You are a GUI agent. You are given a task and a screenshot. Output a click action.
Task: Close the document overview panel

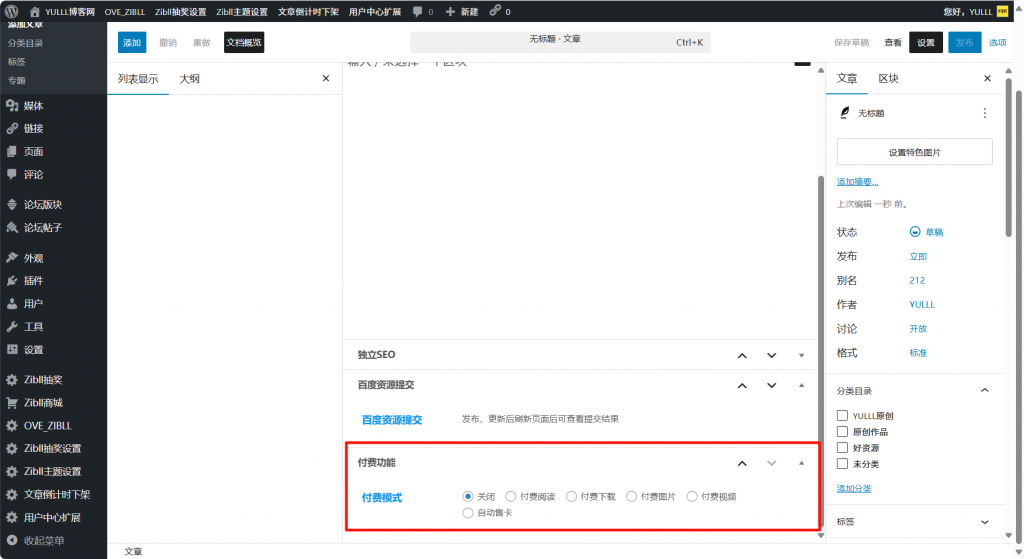pos(326,78)
